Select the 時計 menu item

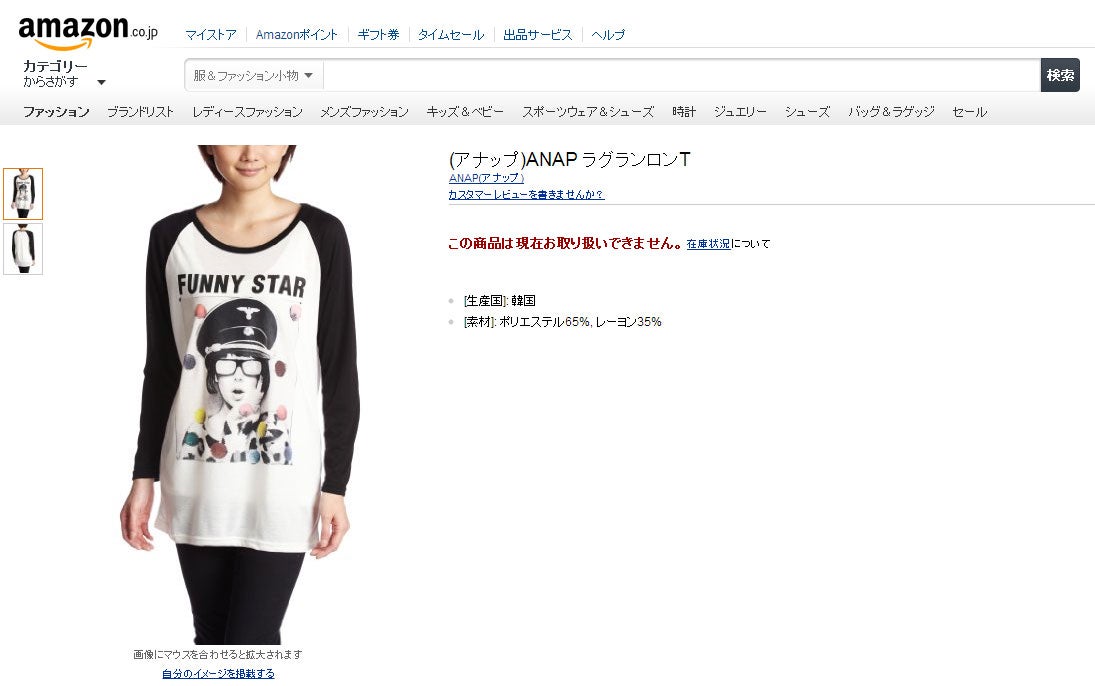click(x=684, y=112)
